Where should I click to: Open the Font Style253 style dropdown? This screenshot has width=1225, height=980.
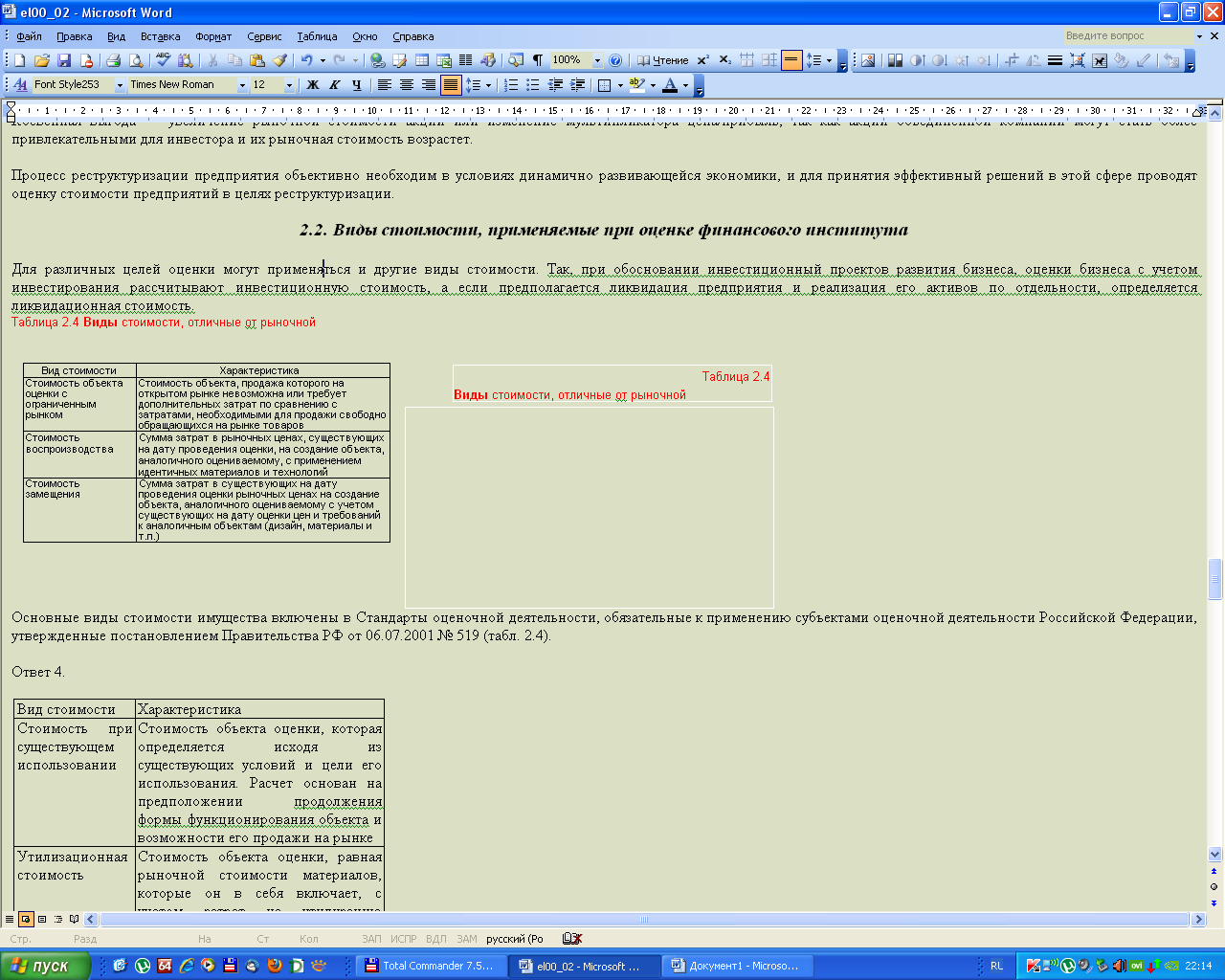(x=120, y=84)
